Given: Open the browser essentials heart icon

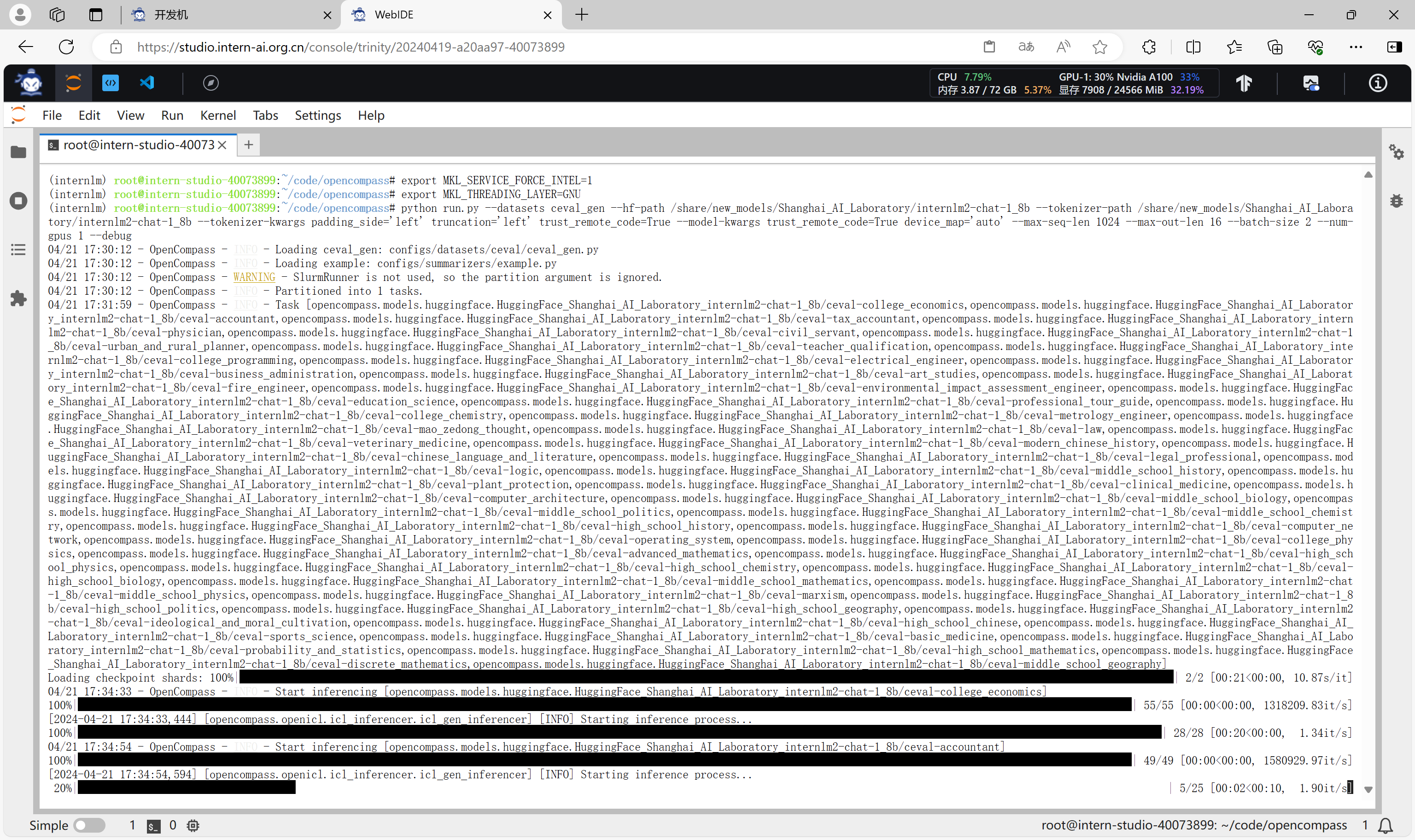Looking at the screenshot, I should (1316, 47).
